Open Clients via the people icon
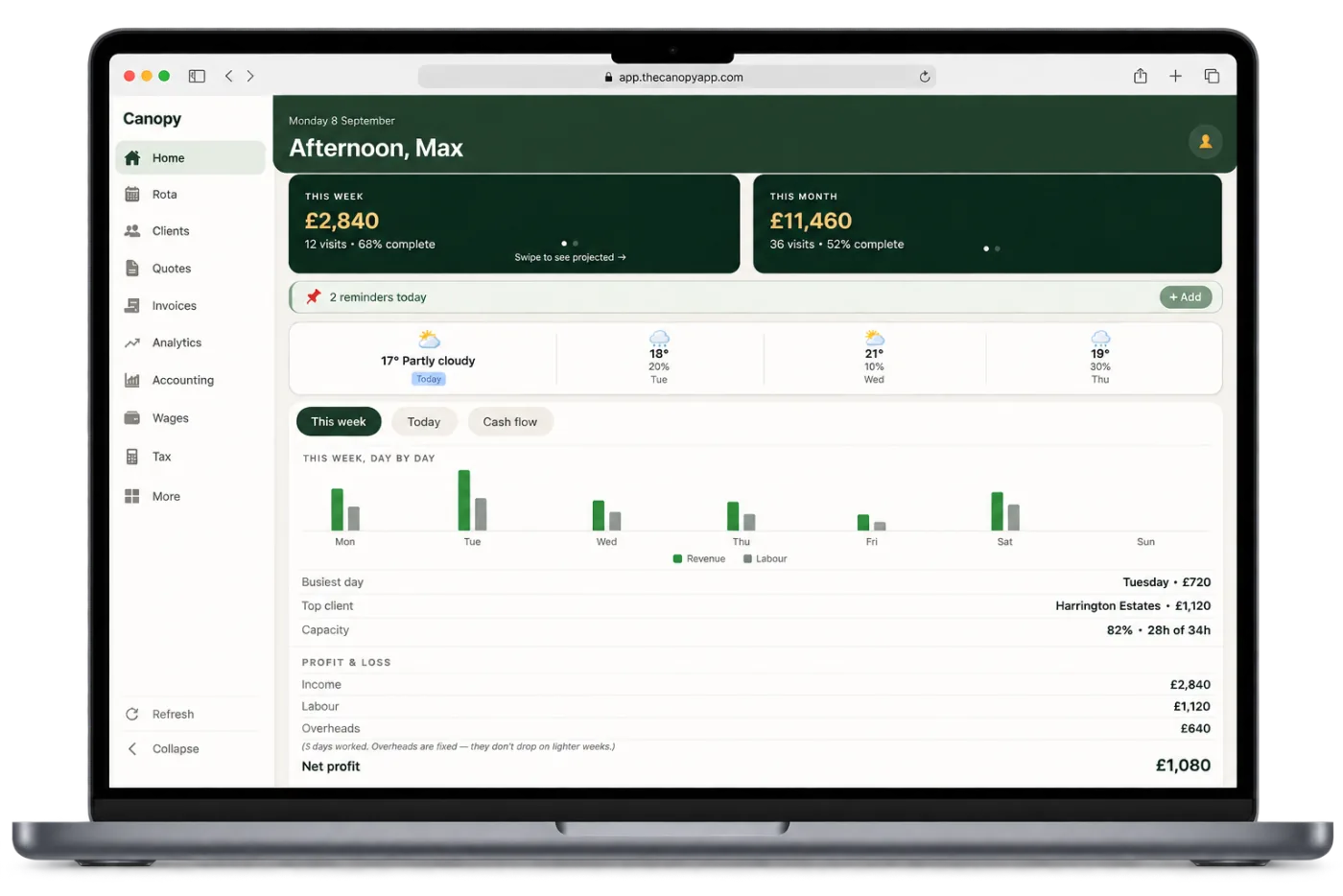The image size is (1343, 896). [x=132, y=231]
